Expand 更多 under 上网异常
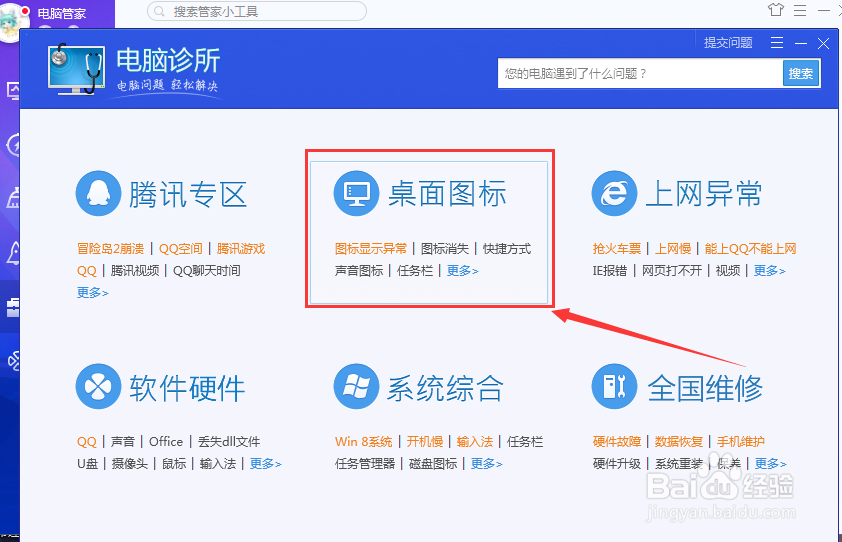This screenshot has width=842, height=542. (770, 271)
